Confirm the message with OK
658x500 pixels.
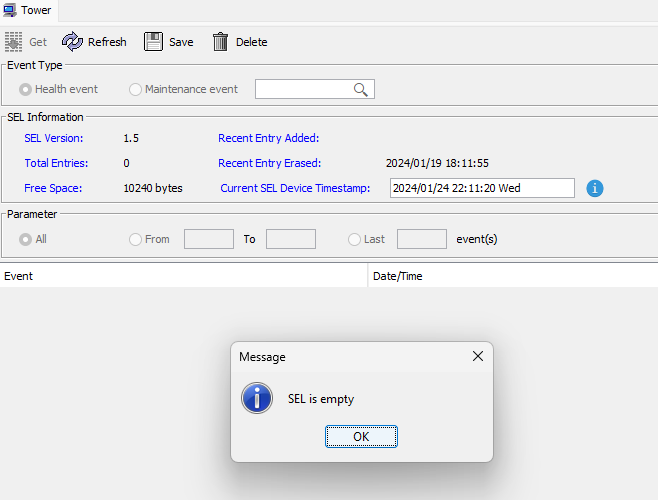coord(361,437)
